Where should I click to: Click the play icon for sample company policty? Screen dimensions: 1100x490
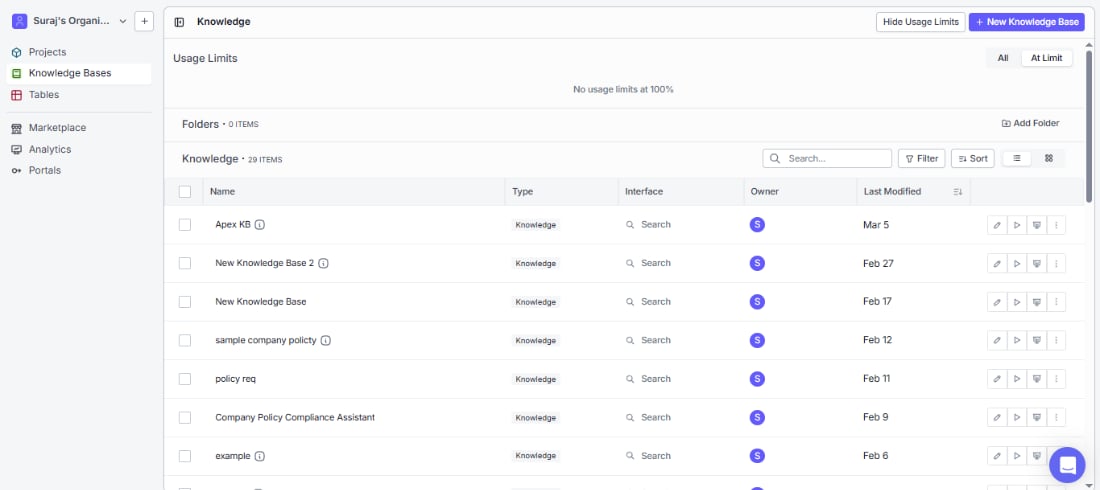[x=1017, y=340]
